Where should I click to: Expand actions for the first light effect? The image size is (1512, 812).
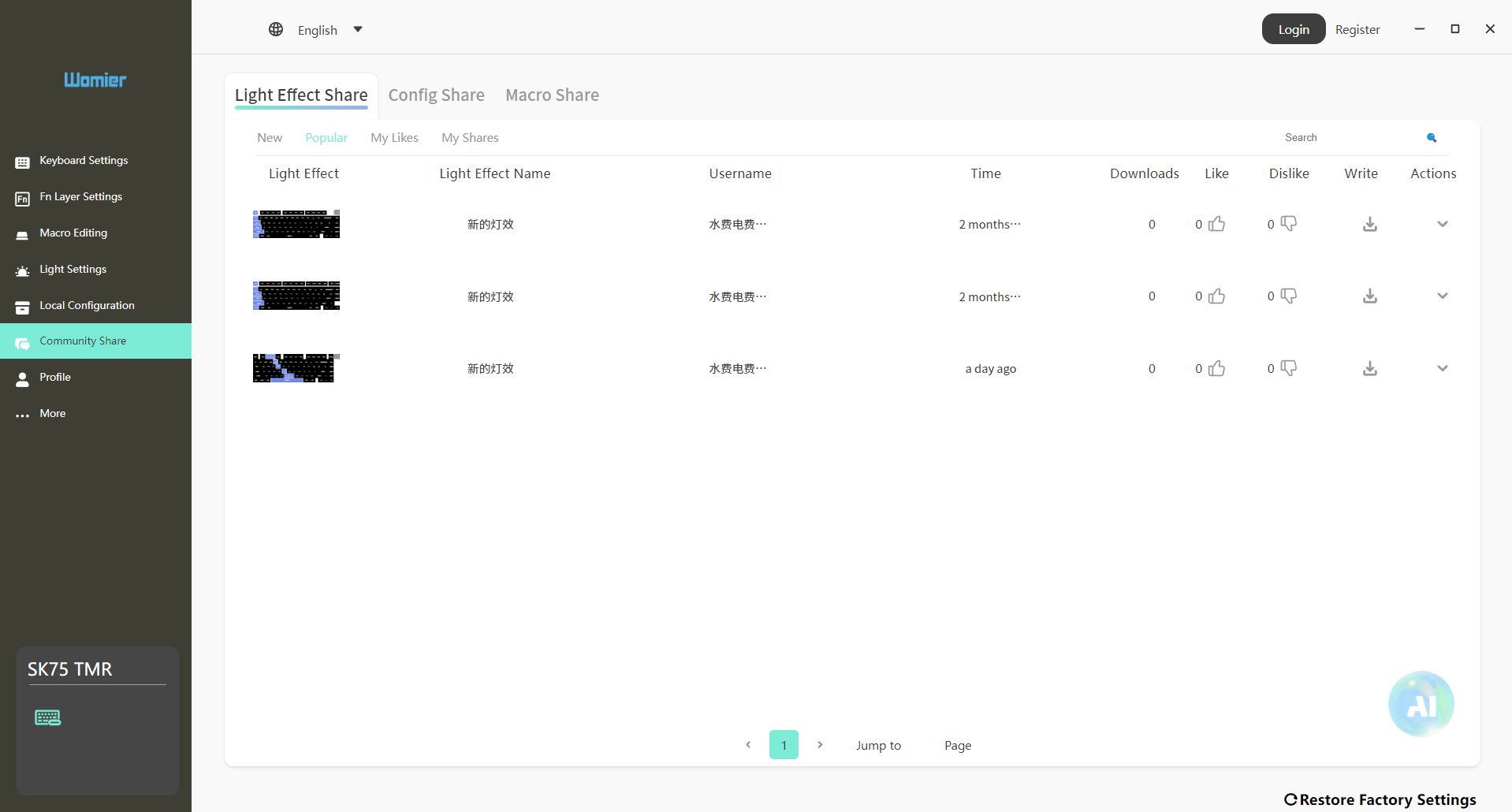pos(1442,225)
